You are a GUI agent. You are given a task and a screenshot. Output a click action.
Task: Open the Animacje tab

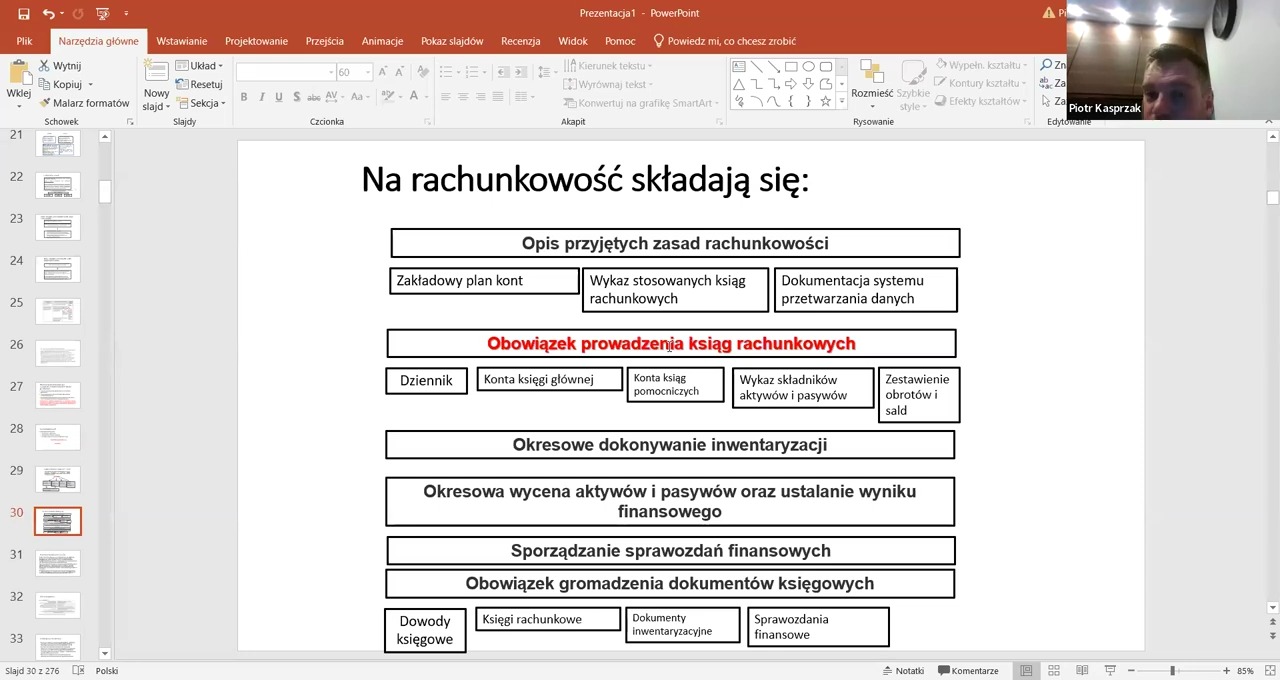(382, 41)
